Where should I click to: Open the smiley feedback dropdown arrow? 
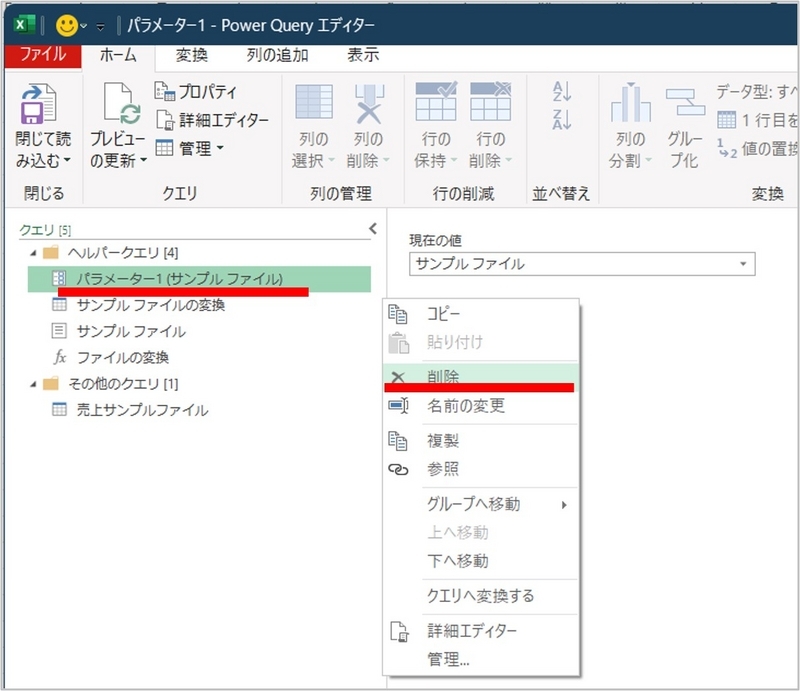click(84, 26)
